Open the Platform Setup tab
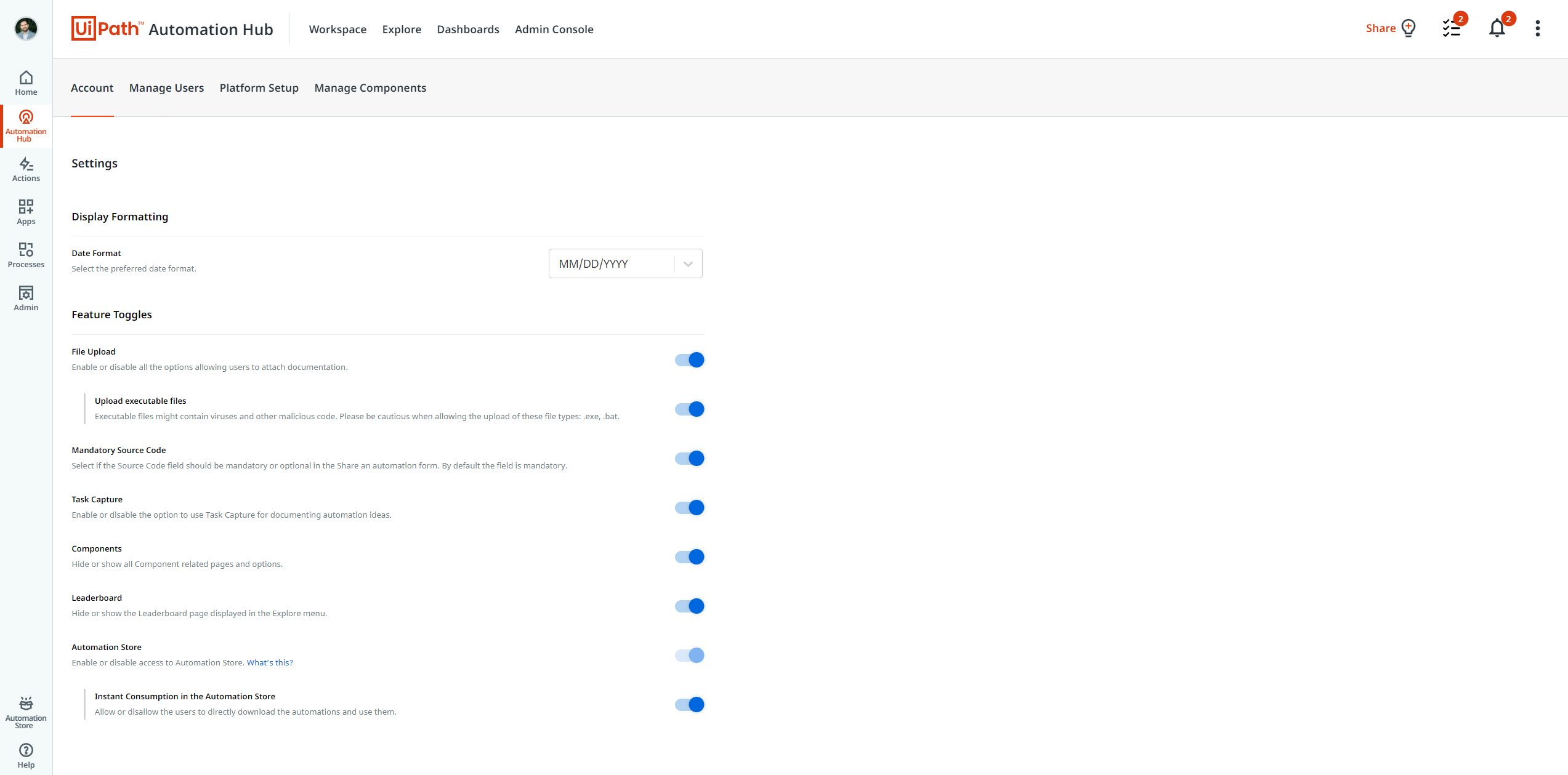Viewport: 1568px width, 775px height. point(259,88)
